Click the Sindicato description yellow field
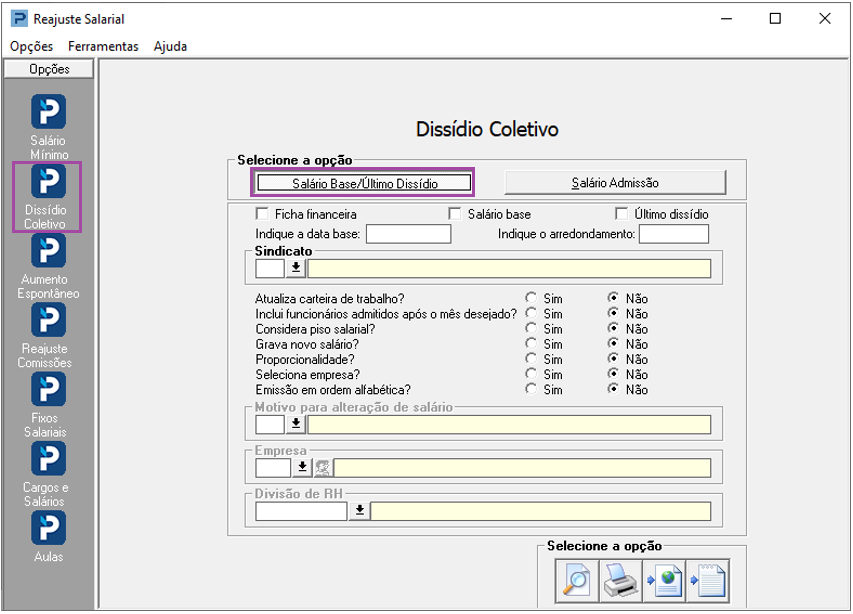This screenshot has width=853, height=614. tap(509, 268)
